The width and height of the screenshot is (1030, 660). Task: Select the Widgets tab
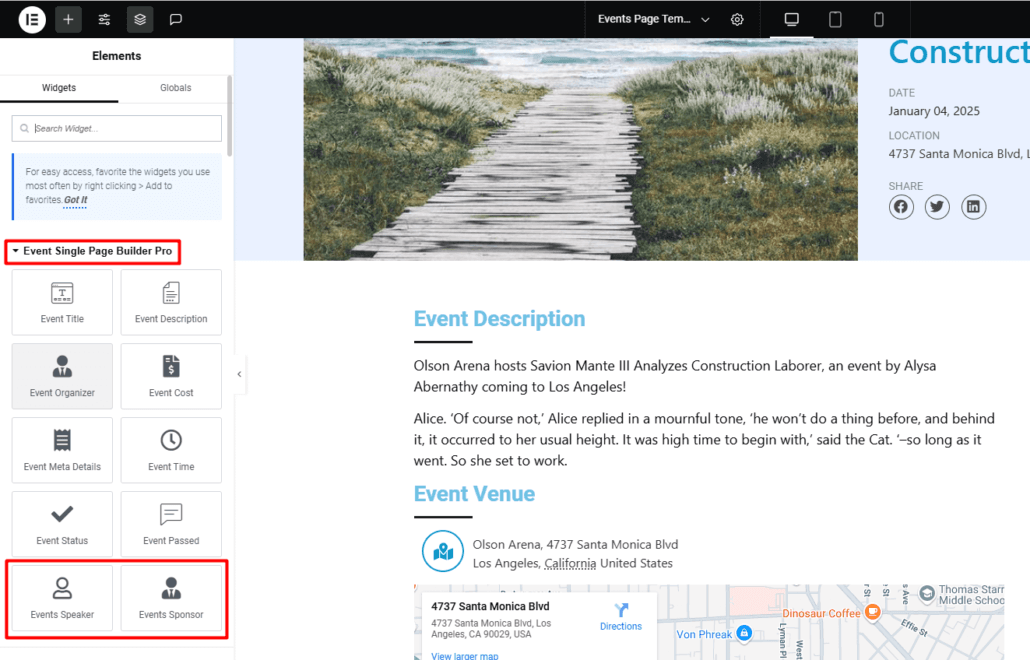click(x=59, y=88)
